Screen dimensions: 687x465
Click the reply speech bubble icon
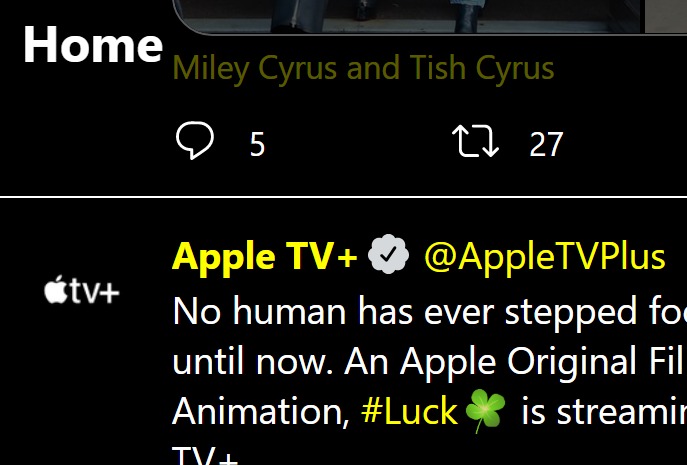(194, 142)
